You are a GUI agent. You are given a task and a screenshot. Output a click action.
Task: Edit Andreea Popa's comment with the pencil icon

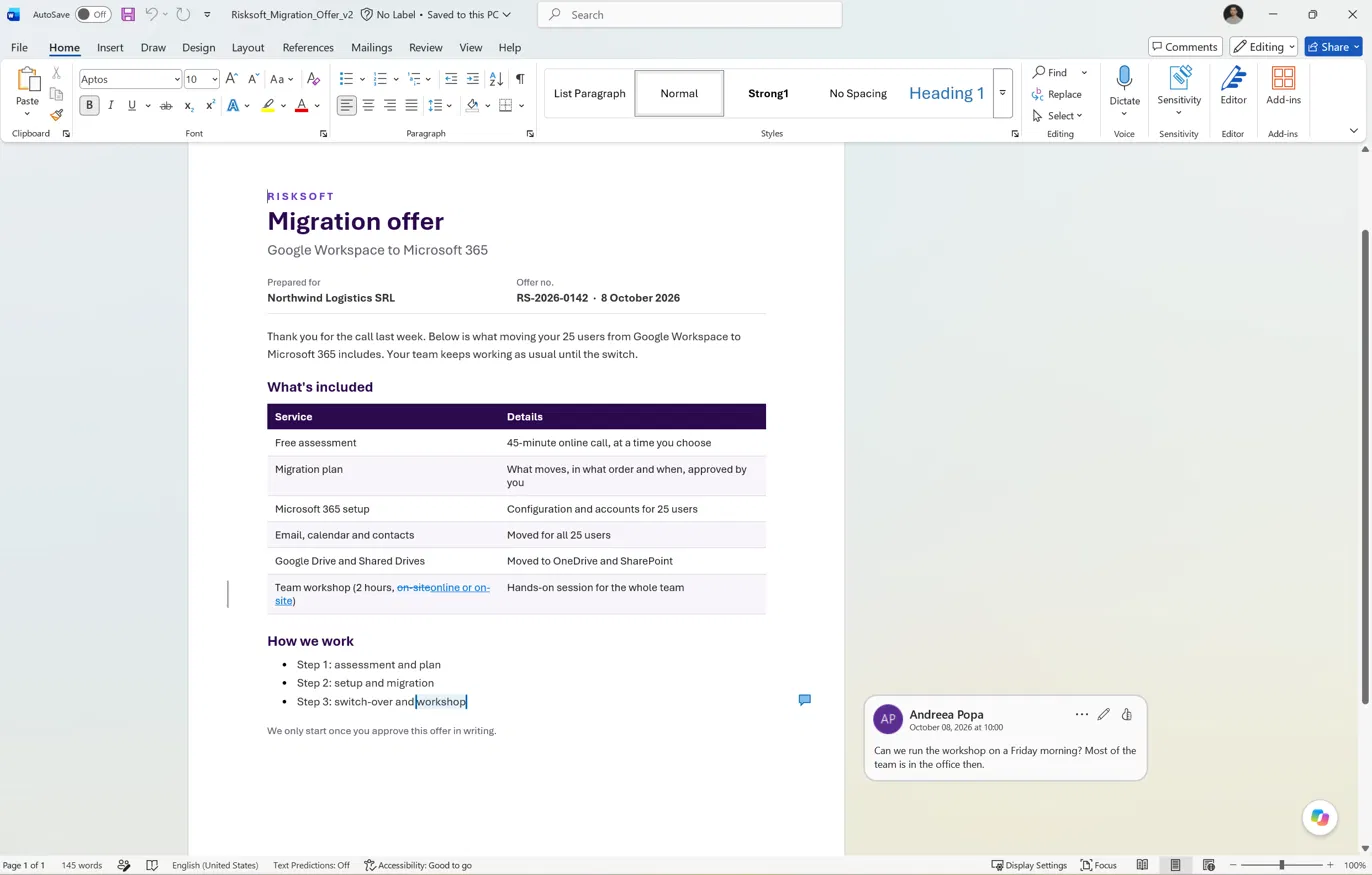click(1103, 714)
